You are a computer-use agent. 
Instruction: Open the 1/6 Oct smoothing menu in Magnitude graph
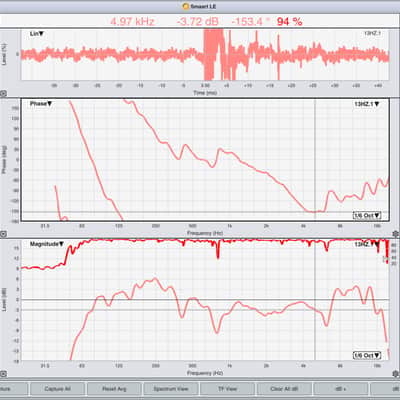coord(367,355)
